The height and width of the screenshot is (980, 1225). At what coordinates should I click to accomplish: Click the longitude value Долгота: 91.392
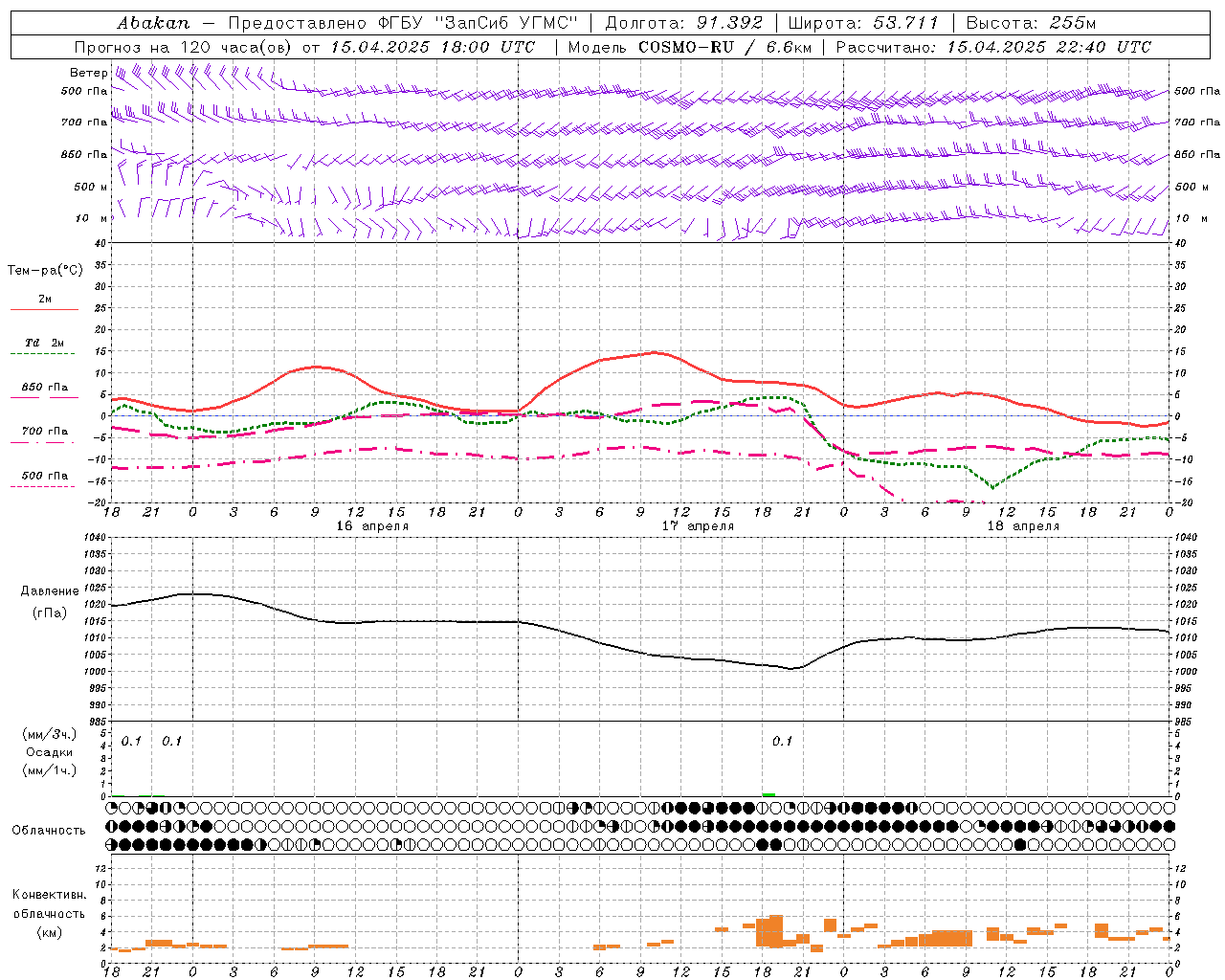coord(684,23)
